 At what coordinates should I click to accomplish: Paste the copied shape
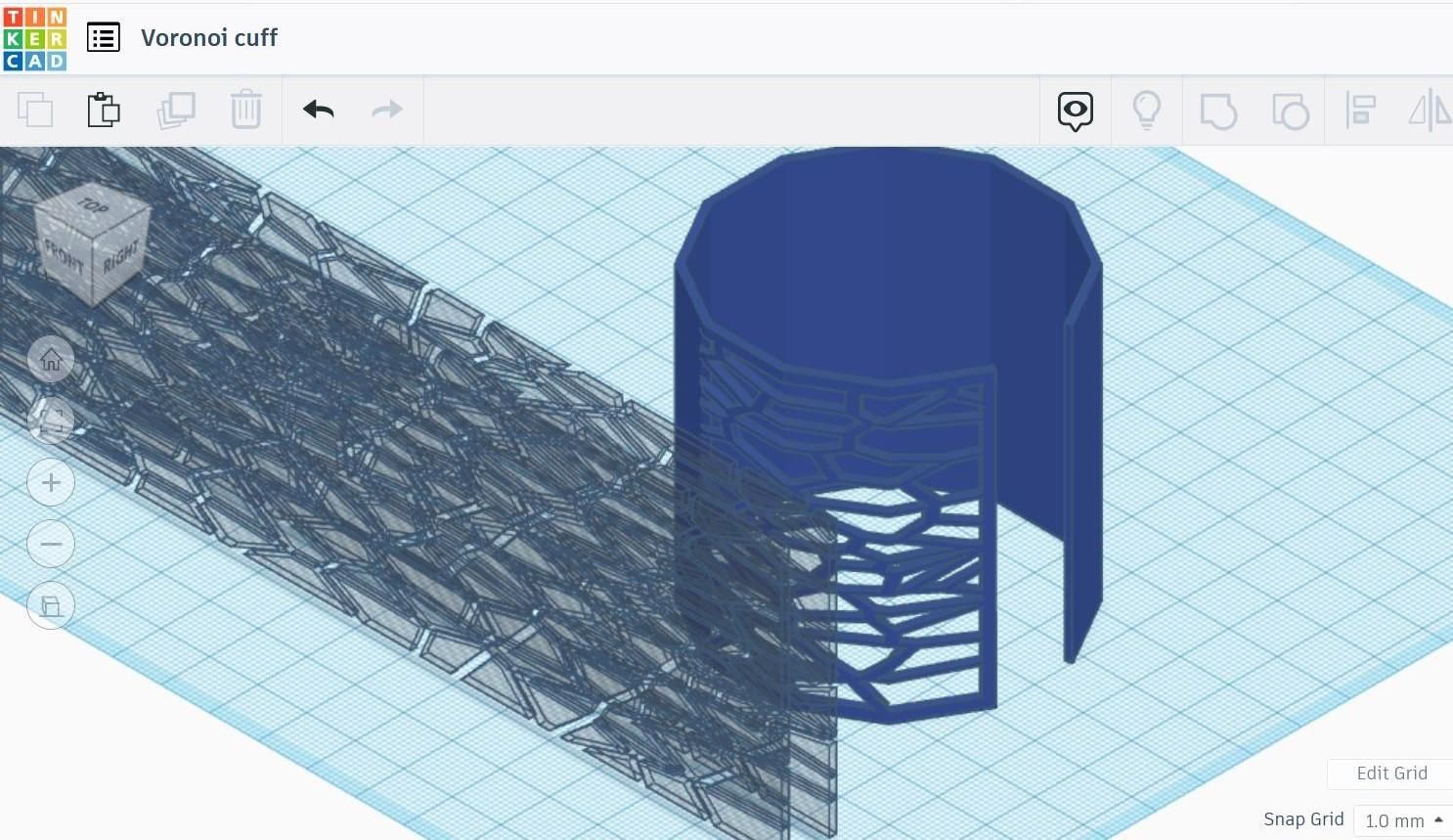click(104, 110)
